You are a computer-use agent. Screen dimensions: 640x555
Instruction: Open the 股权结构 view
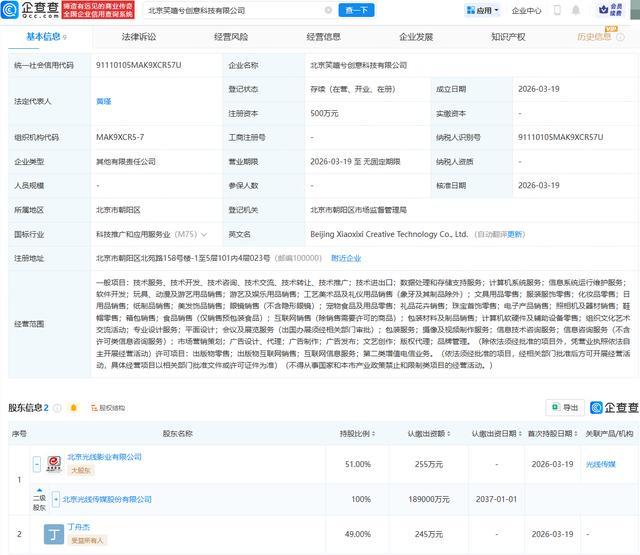(108, 408)
